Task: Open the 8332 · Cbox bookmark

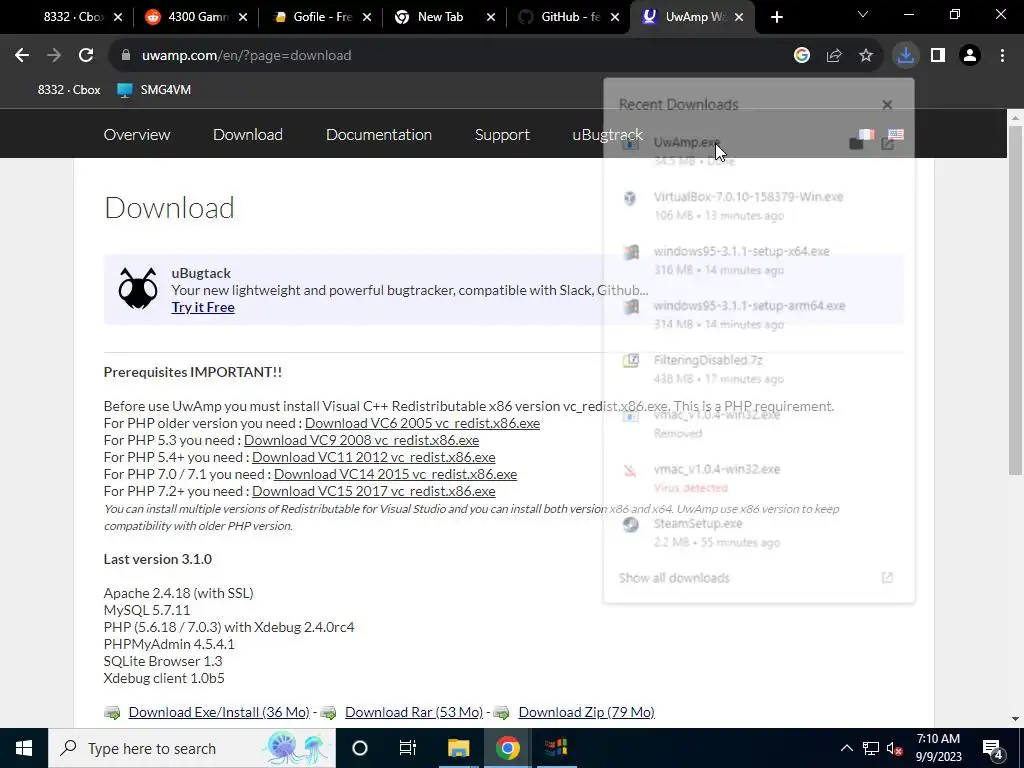Action: [68, 89]
